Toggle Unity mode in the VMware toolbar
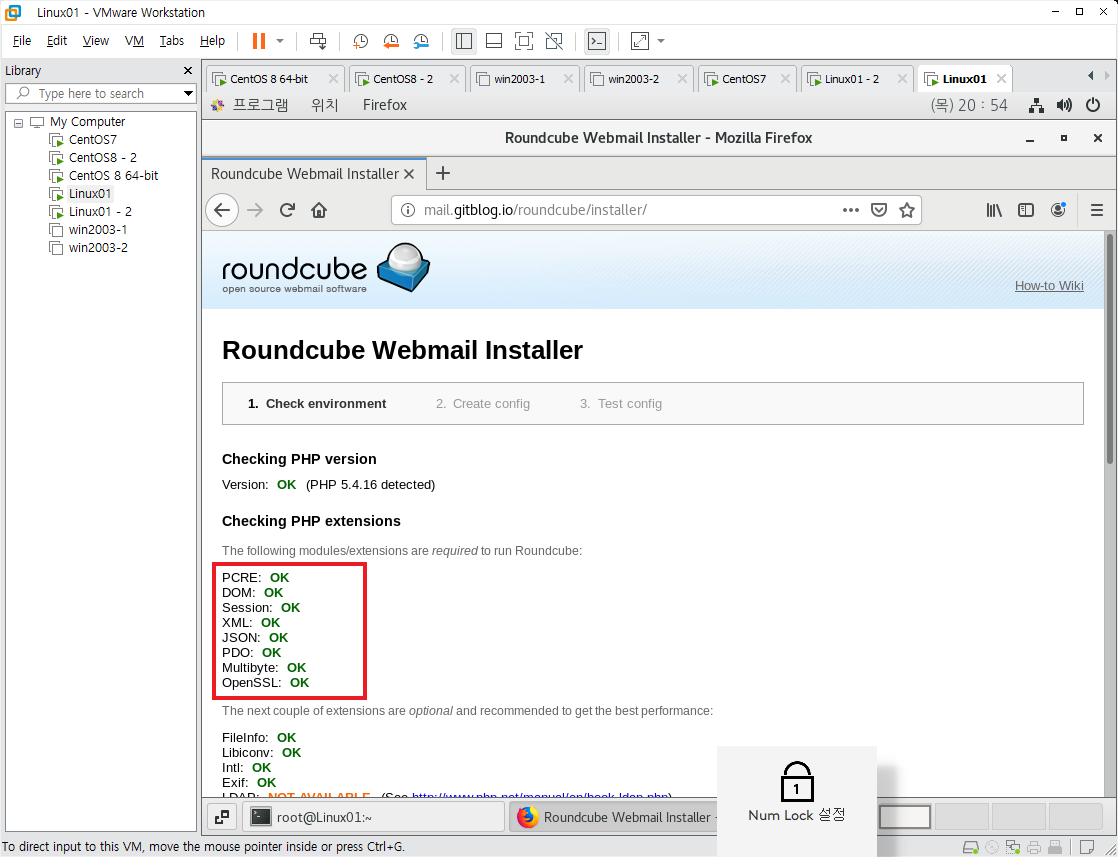Screen dimensions: 1118x857 point(554,41)
